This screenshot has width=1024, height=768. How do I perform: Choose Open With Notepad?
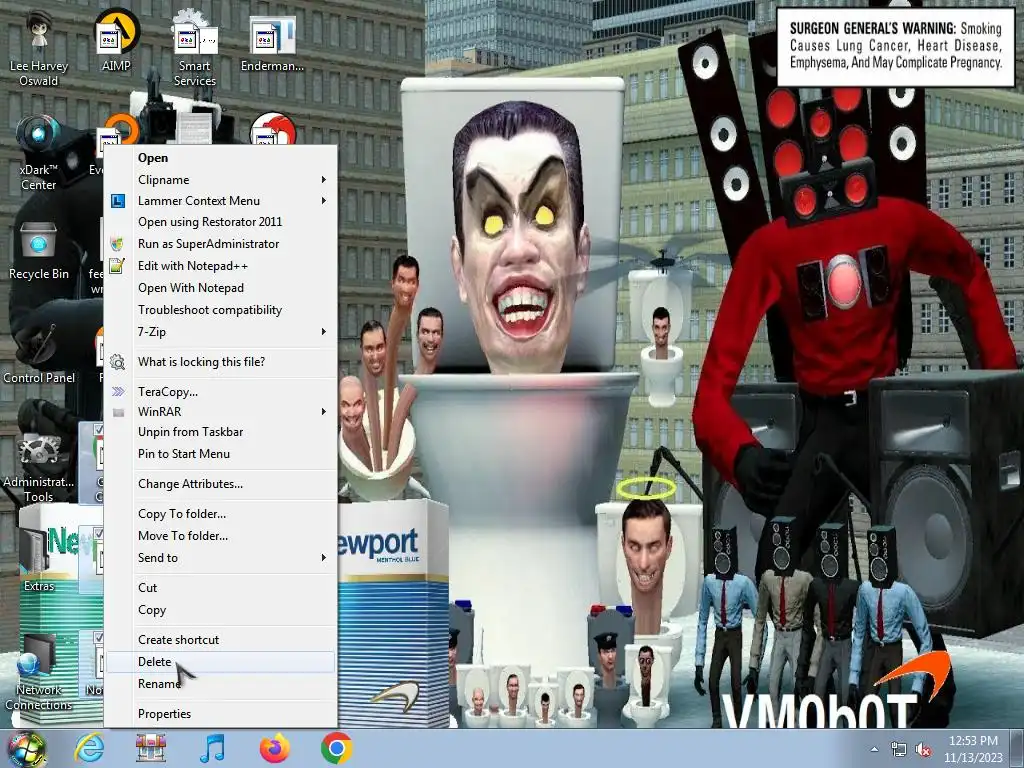coord(220,288)
